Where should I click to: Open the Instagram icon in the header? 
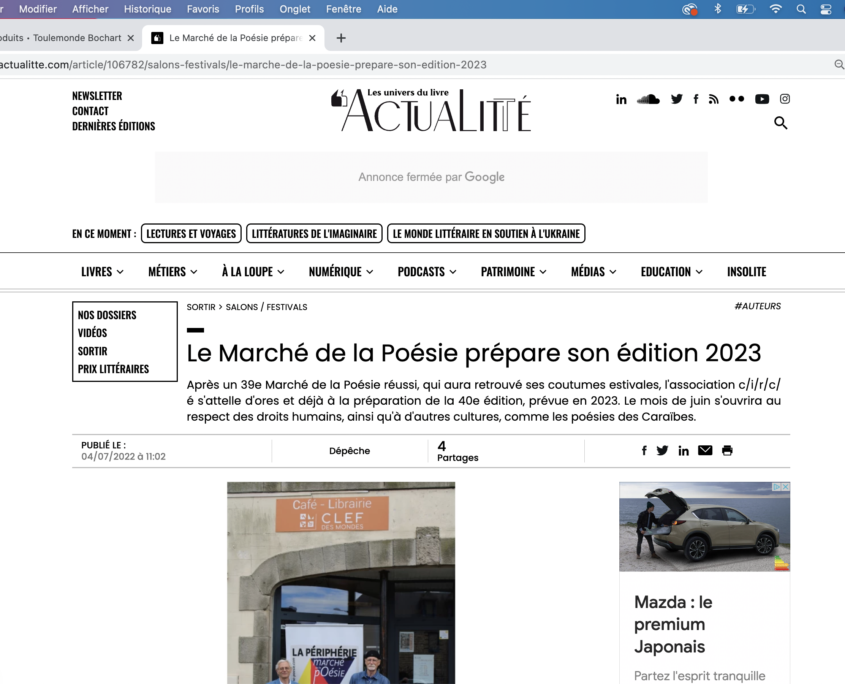tap(785, 99)
